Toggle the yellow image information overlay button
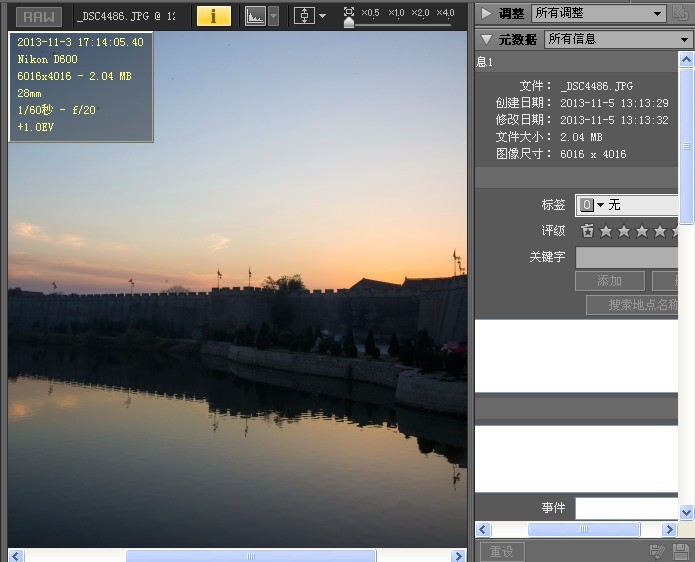 214,16
